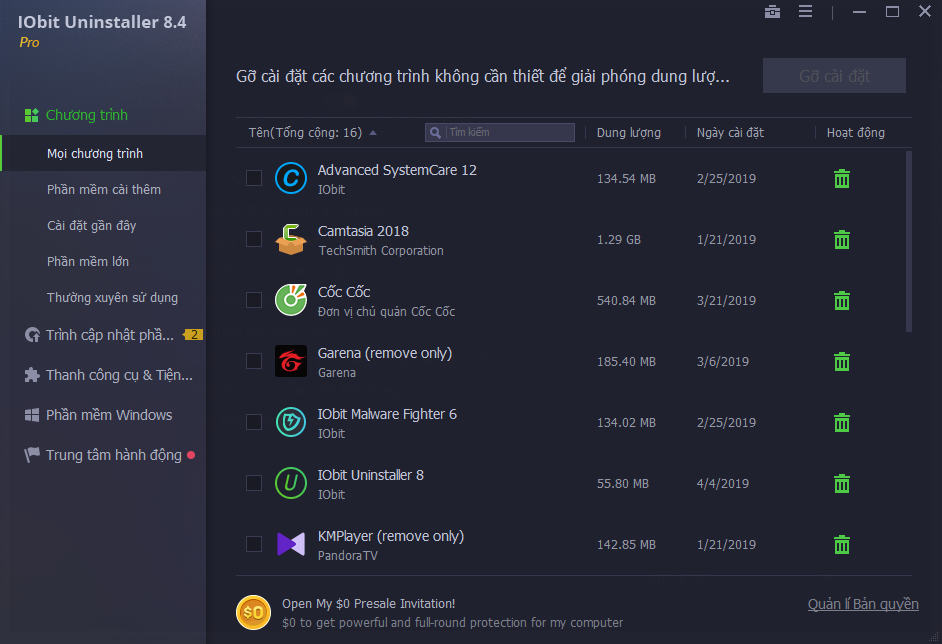Check the box next to IObit Malware Fighter 6

tap(254, 422)
